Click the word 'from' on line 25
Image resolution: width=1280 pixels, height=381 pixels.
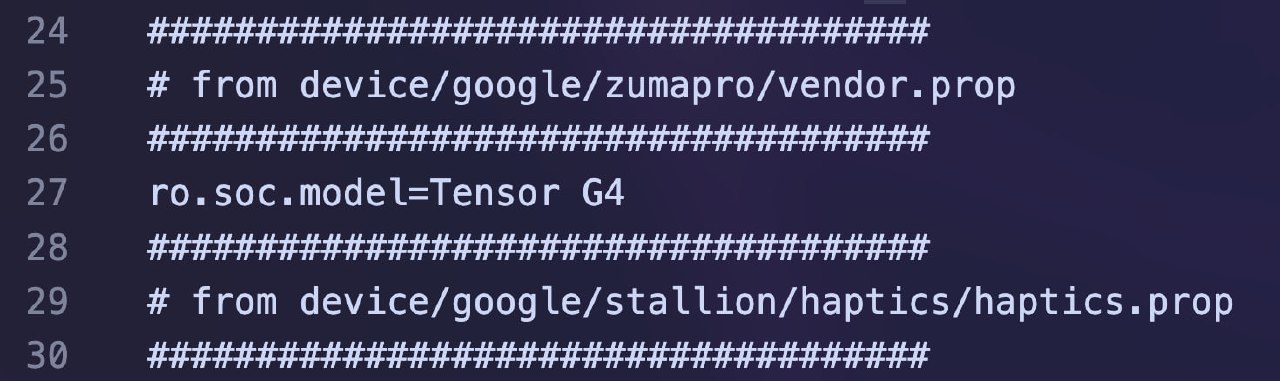pos(235,85)
